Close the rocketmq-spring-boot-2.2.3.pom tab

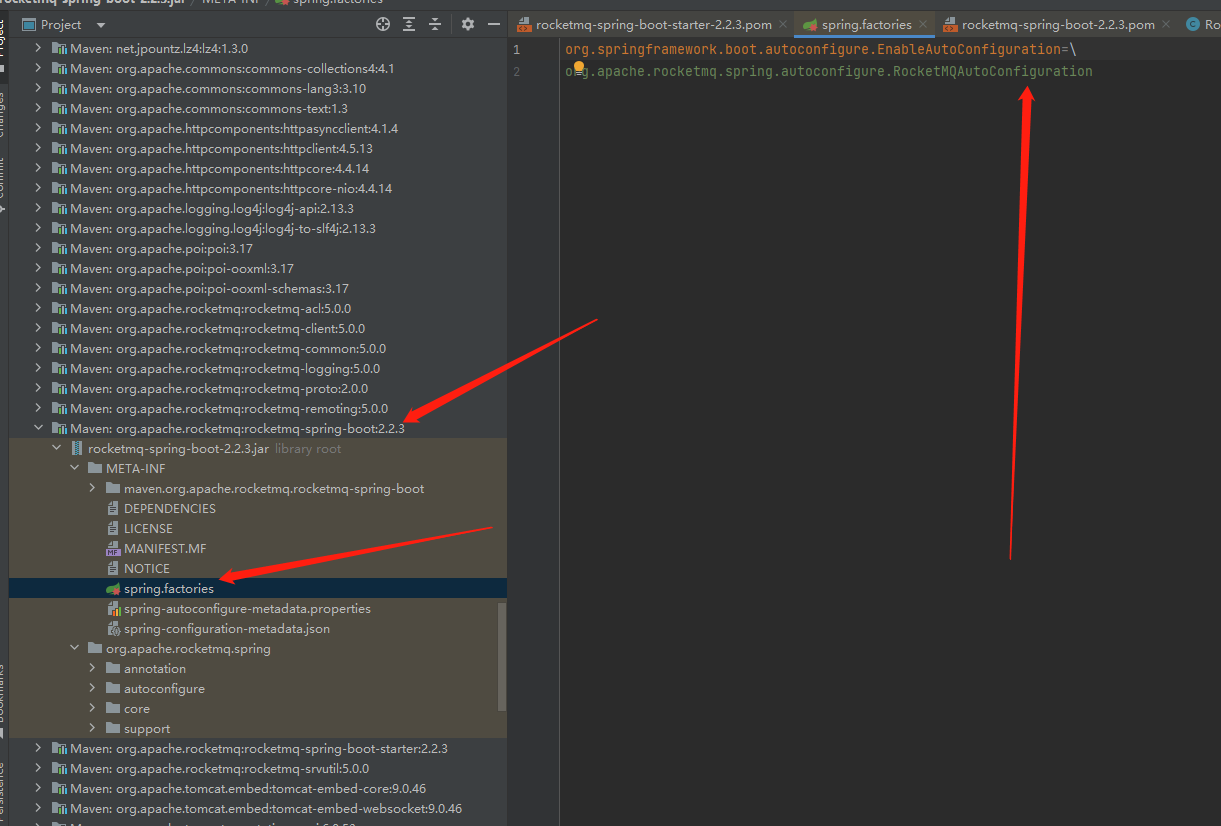1166,24
